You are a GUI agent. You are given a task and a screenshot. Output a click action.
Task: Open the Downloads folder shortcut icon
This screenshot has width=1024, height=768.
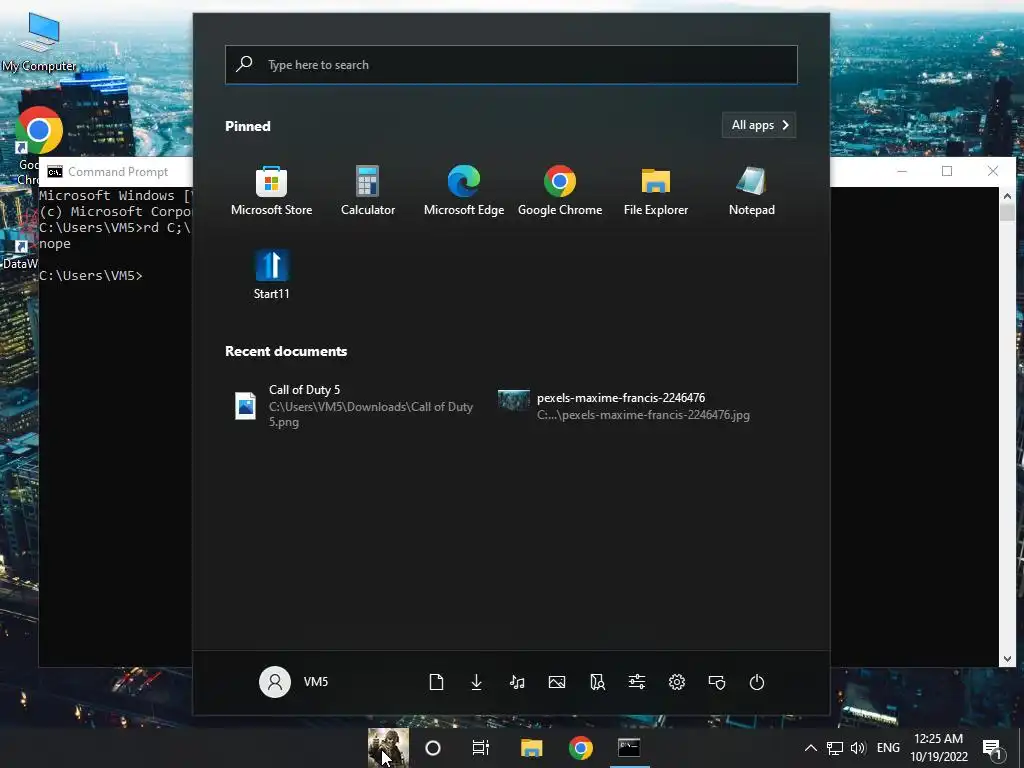point(477,682)
